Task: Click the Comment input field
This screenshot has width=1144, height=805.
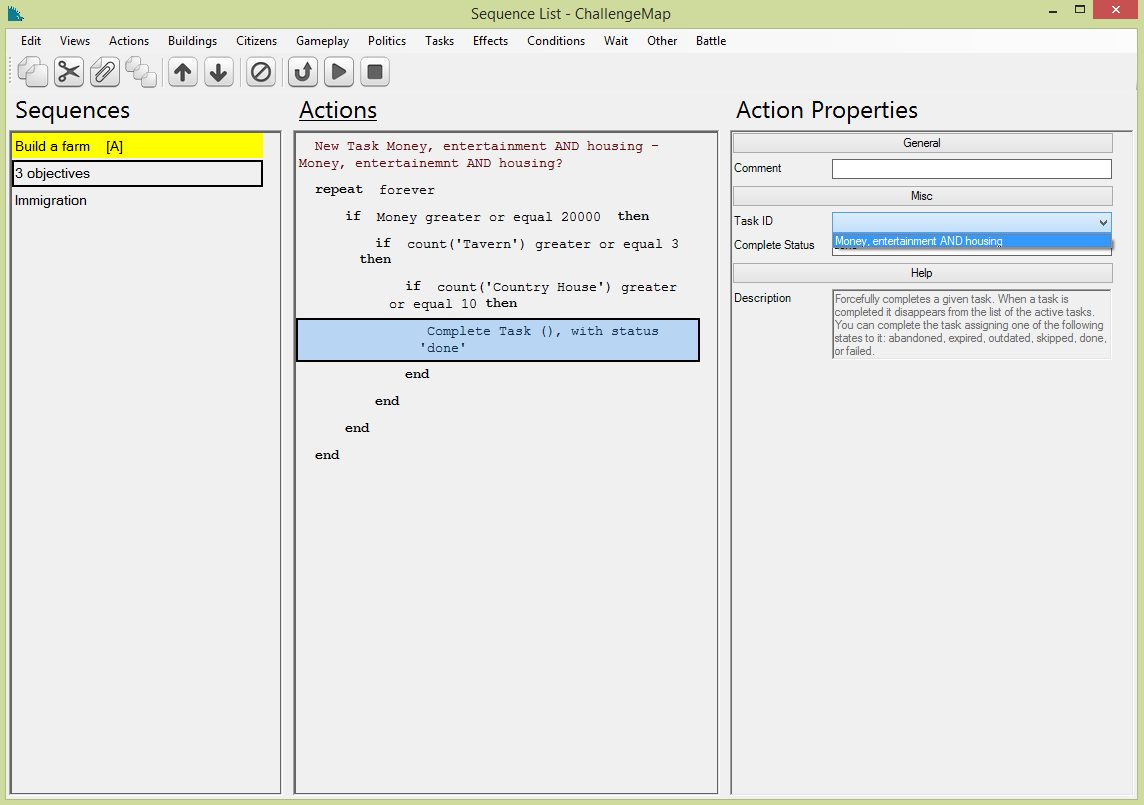Action: [971, 169]
